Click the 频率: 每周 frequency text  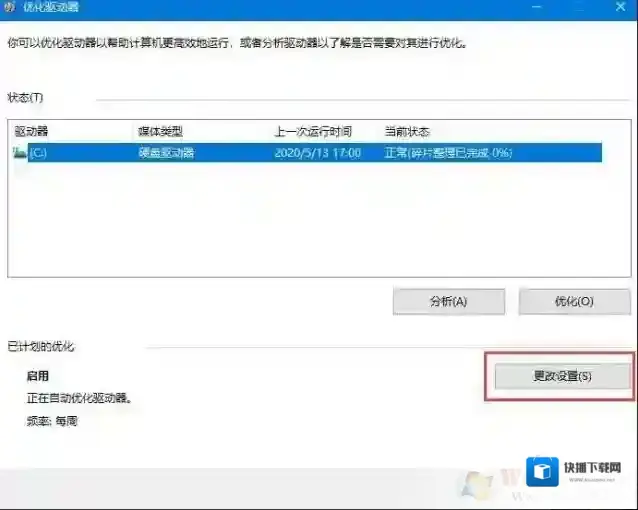click(x=52, y=421)
